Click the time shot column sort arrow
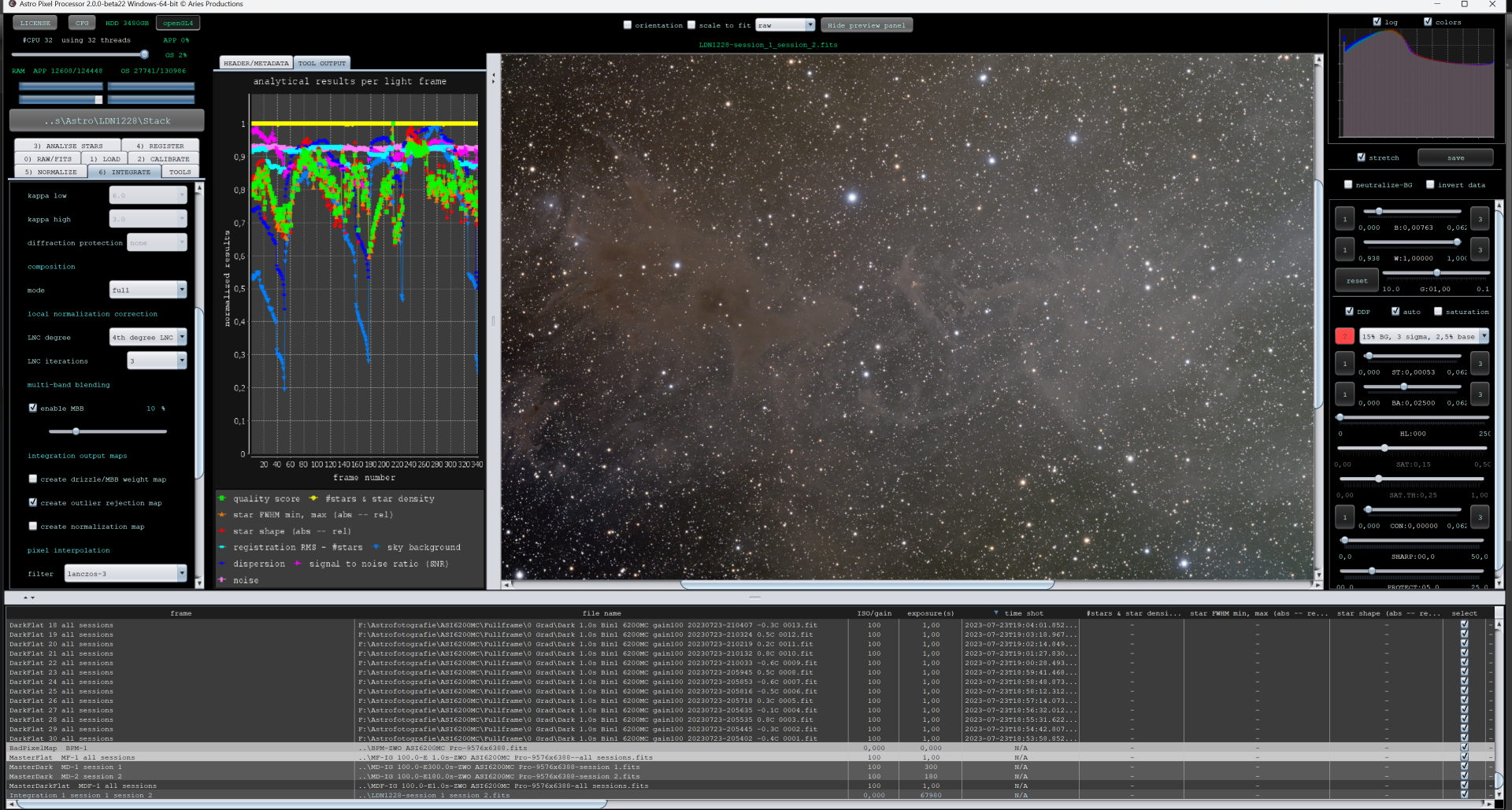This screenshot has width=1512, height=810. (x=996, y=612)
